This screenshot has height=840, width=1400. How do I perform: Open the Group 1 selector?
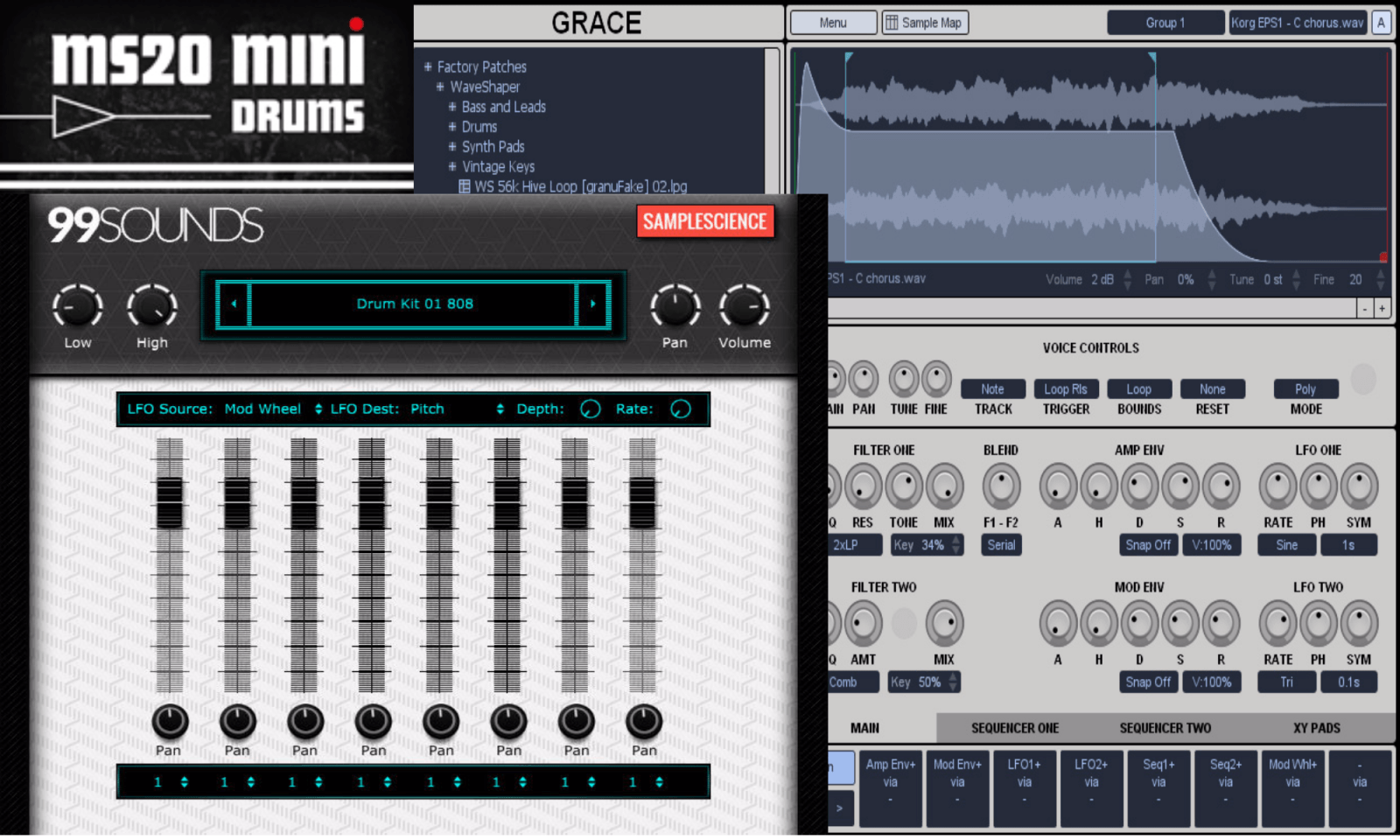(x=1165, y=23)
